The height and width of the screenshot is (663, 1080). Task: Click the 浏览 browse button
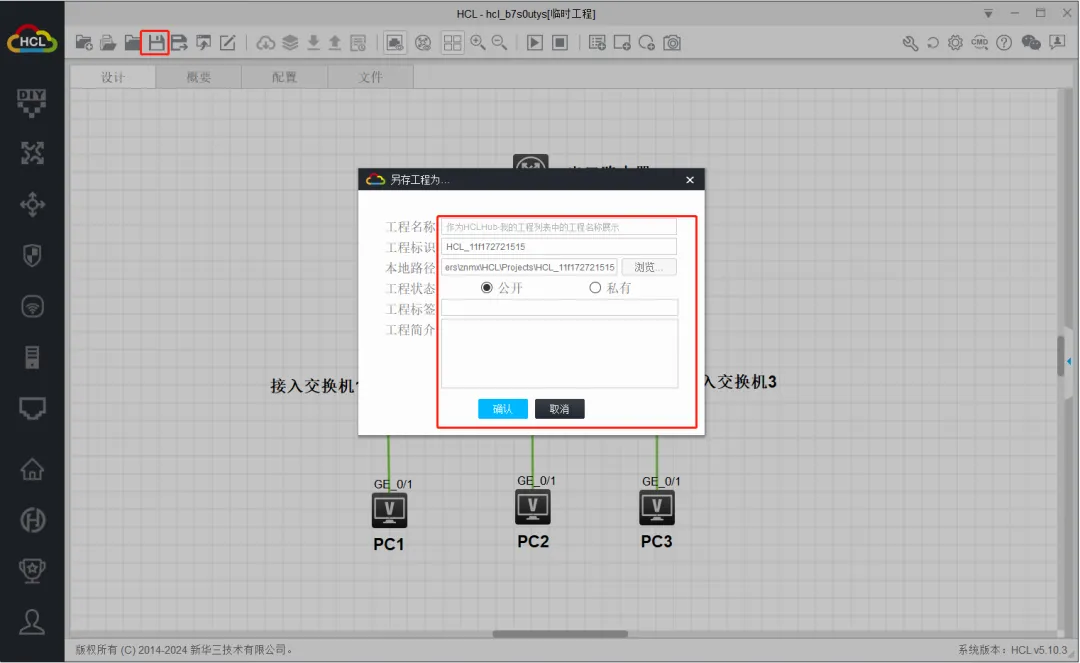click(649, 267)
